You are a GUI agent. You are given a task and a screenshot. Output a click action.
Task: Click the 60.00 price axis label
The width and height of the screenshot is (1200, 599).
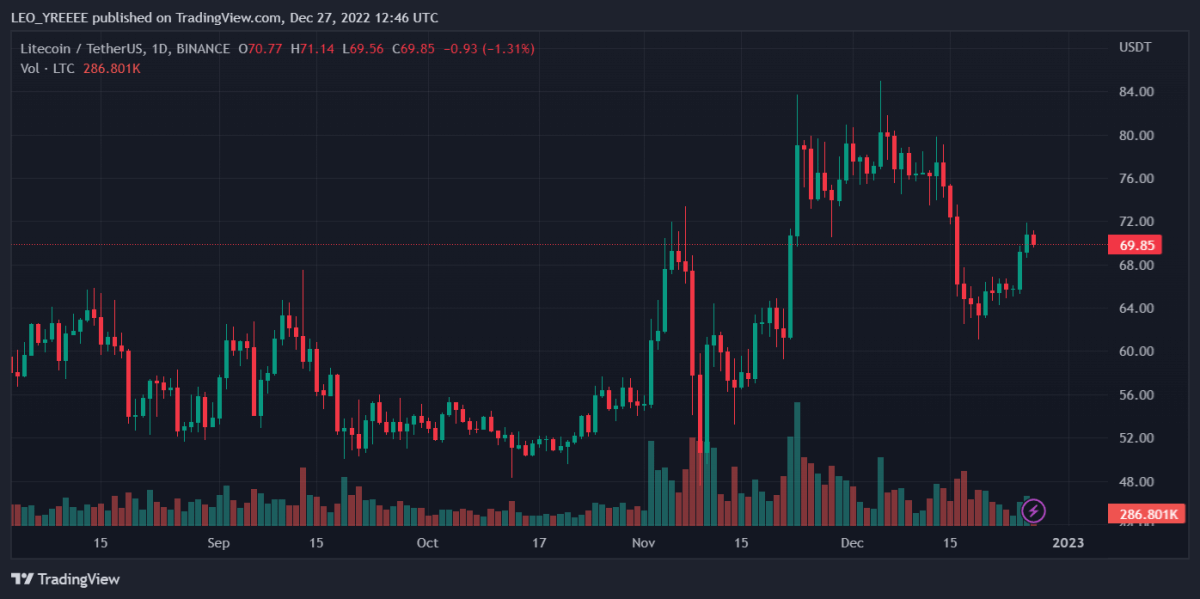tap(1138, 351)
